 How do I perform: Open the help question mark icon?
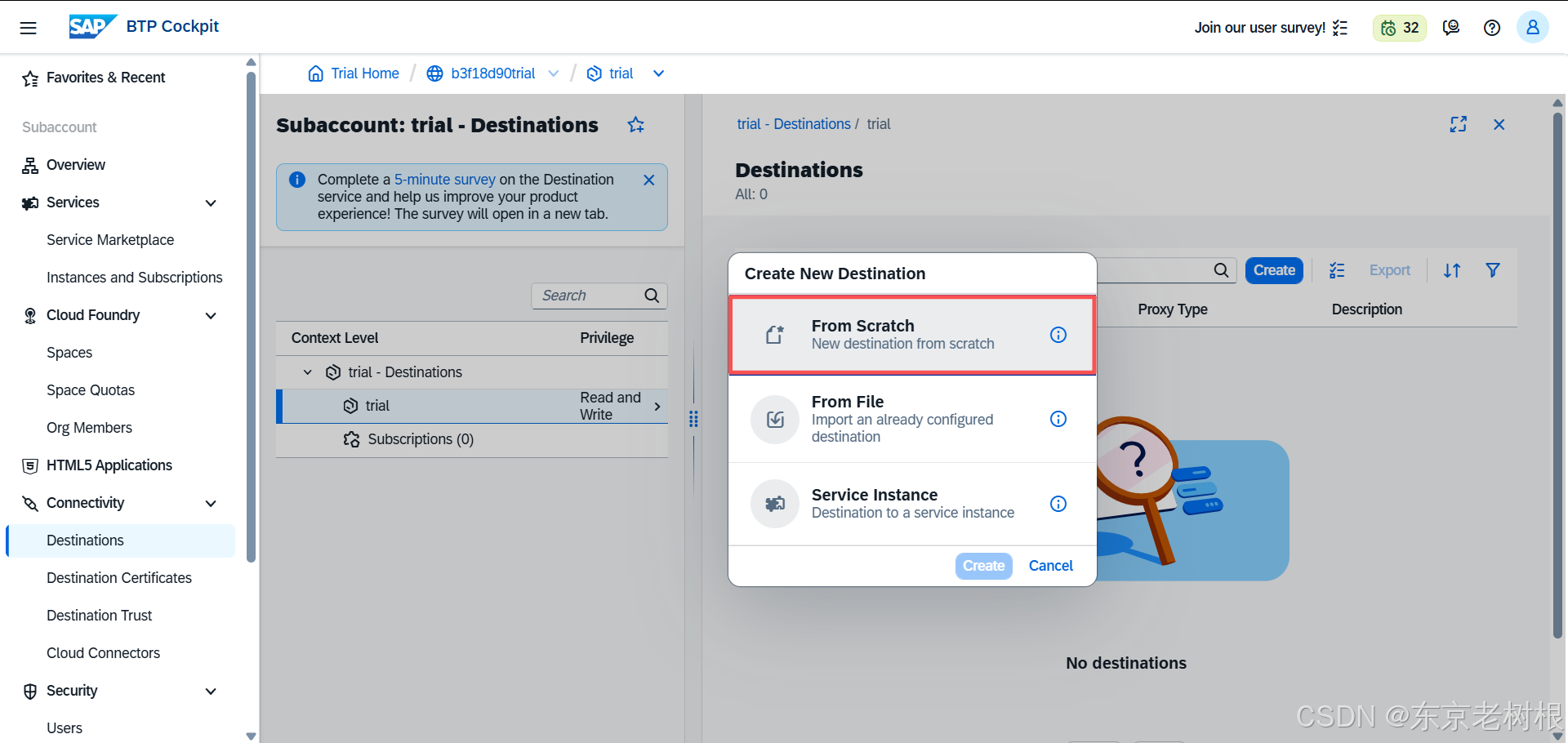click(x=1492, y=28)
